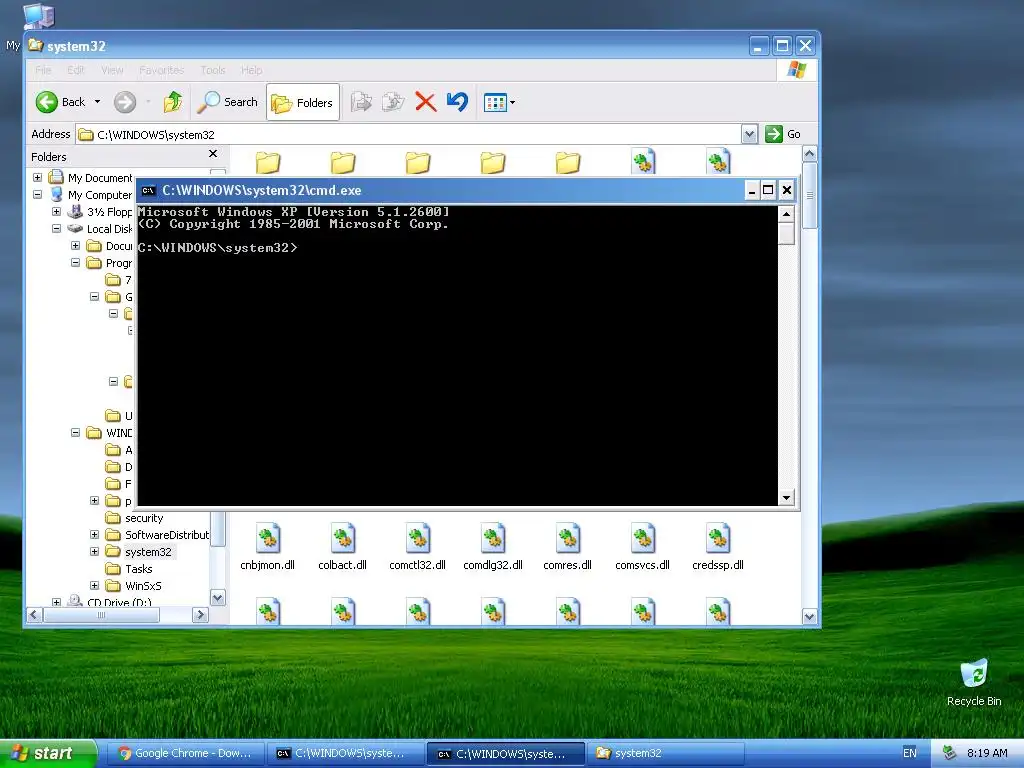Click the Forward arrow button
This screenshot has height=768, width=1024.
[x=125, y=102]
